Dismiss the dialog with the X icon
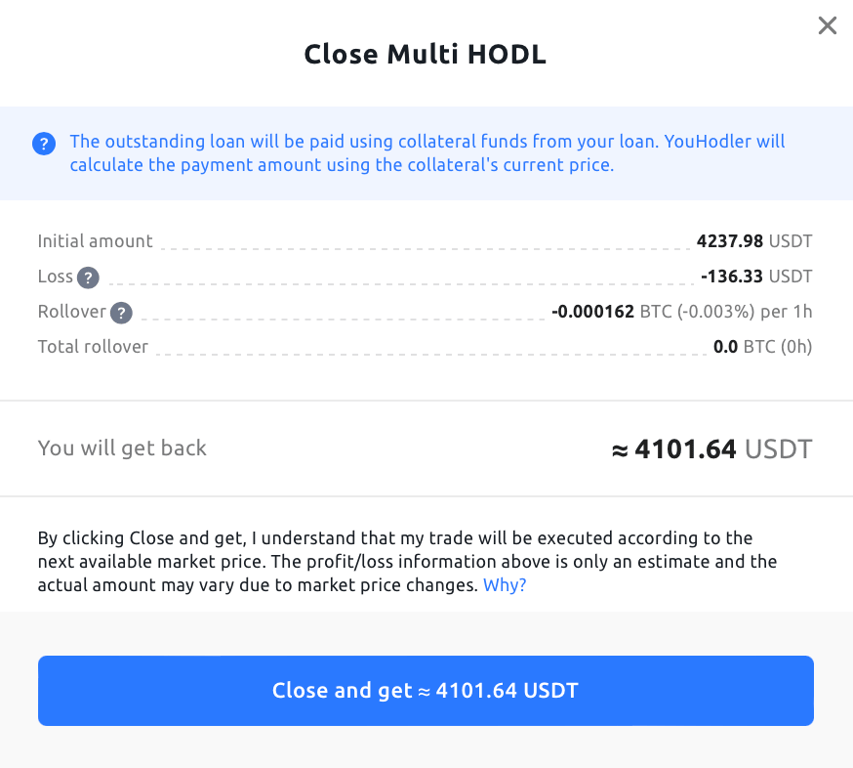Viewport: 853px width, 768px height. (827, 26)
